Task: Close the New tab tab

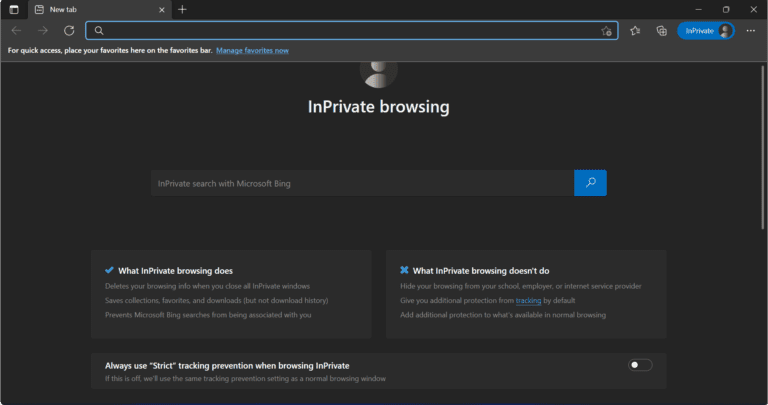Action: tap(159, 9)
